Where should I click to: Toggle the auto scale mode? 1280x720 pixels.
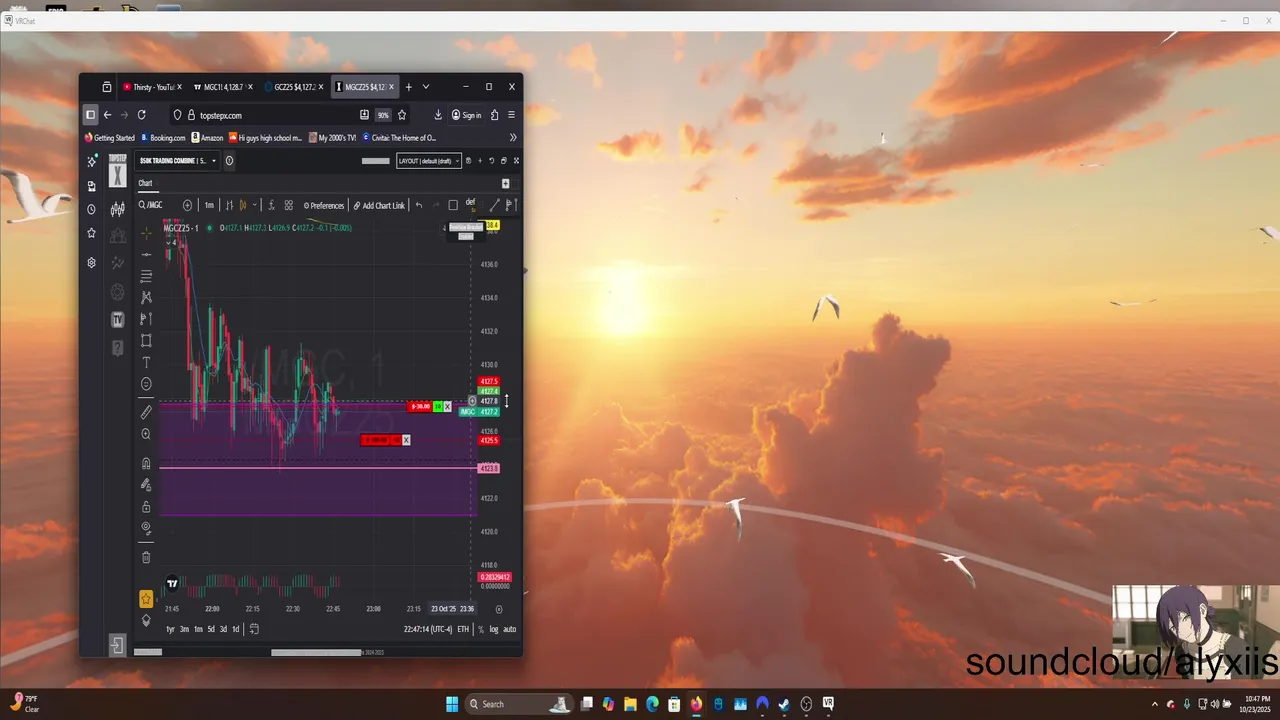coord(510,629)
